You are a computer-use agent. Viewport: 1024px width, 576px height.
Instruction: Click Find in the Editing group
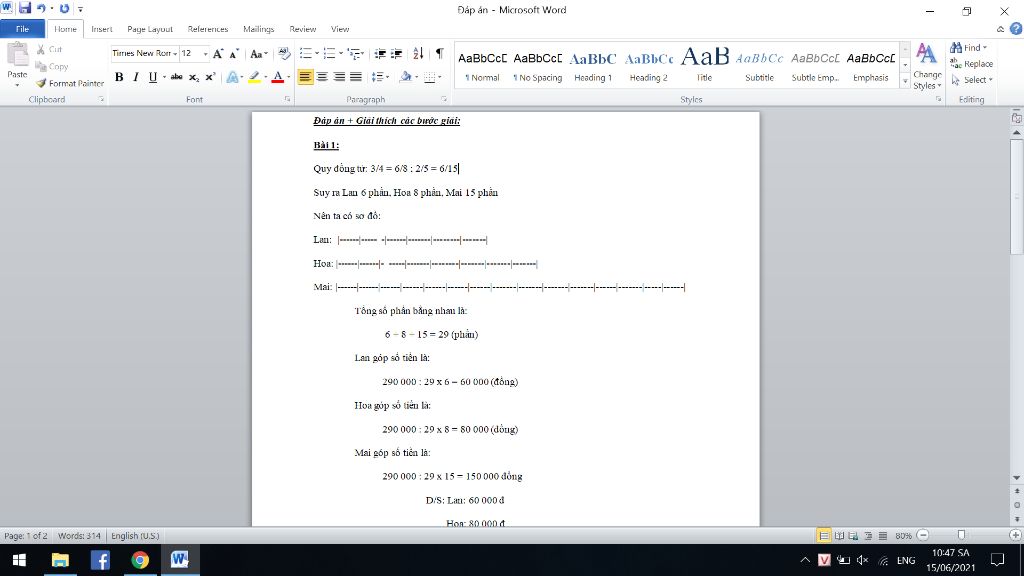pyautogui.click(x=968, y=48)
